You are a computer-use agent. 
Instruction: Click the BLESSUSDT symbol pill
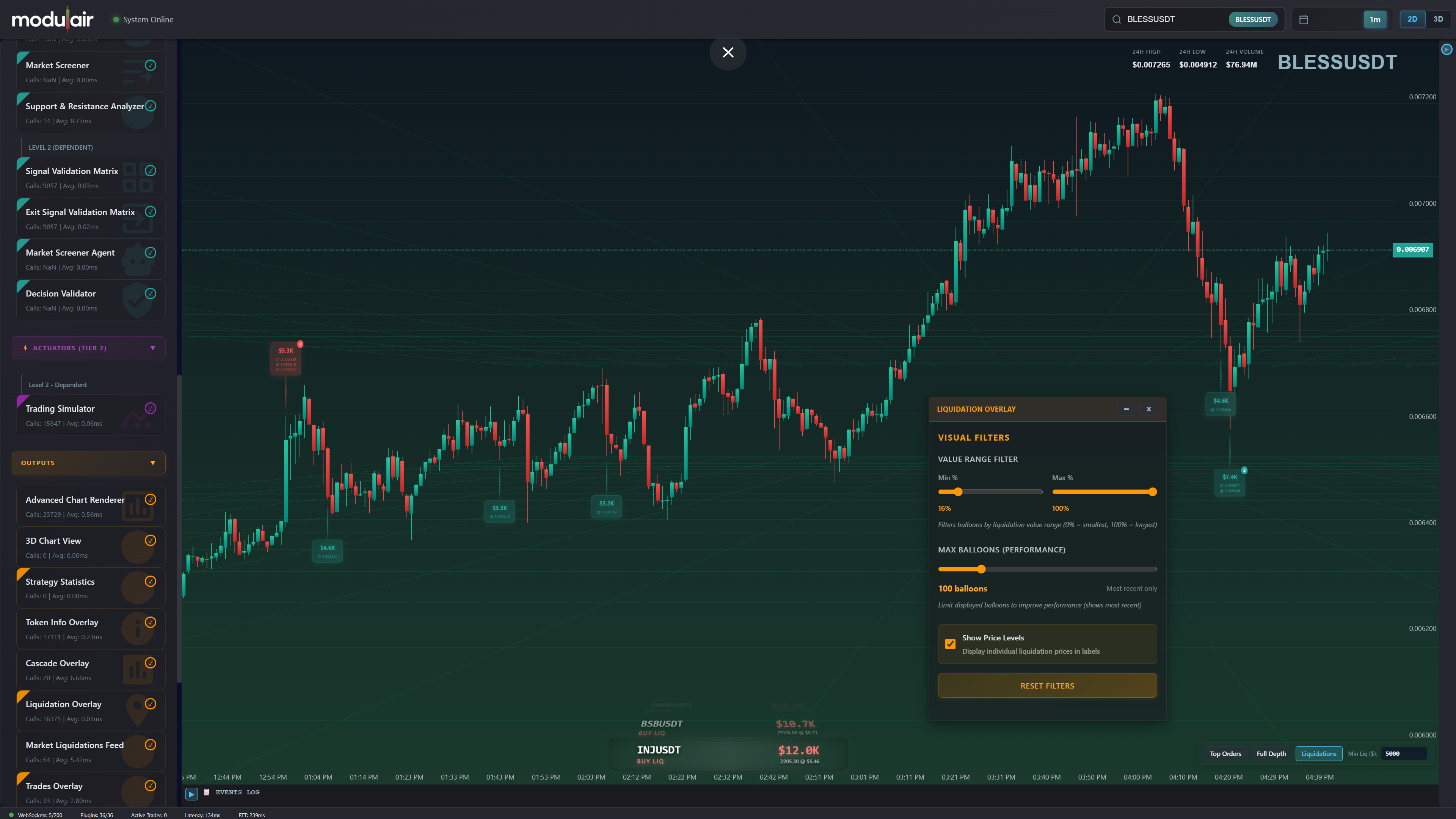tap(1252, 19)
